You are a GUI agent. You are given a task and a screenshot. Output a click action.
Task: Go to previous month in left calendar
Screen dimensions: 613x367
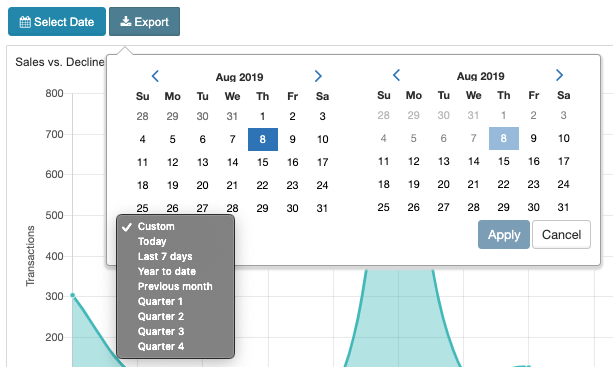pyautogui.click(x=155, y=76)
